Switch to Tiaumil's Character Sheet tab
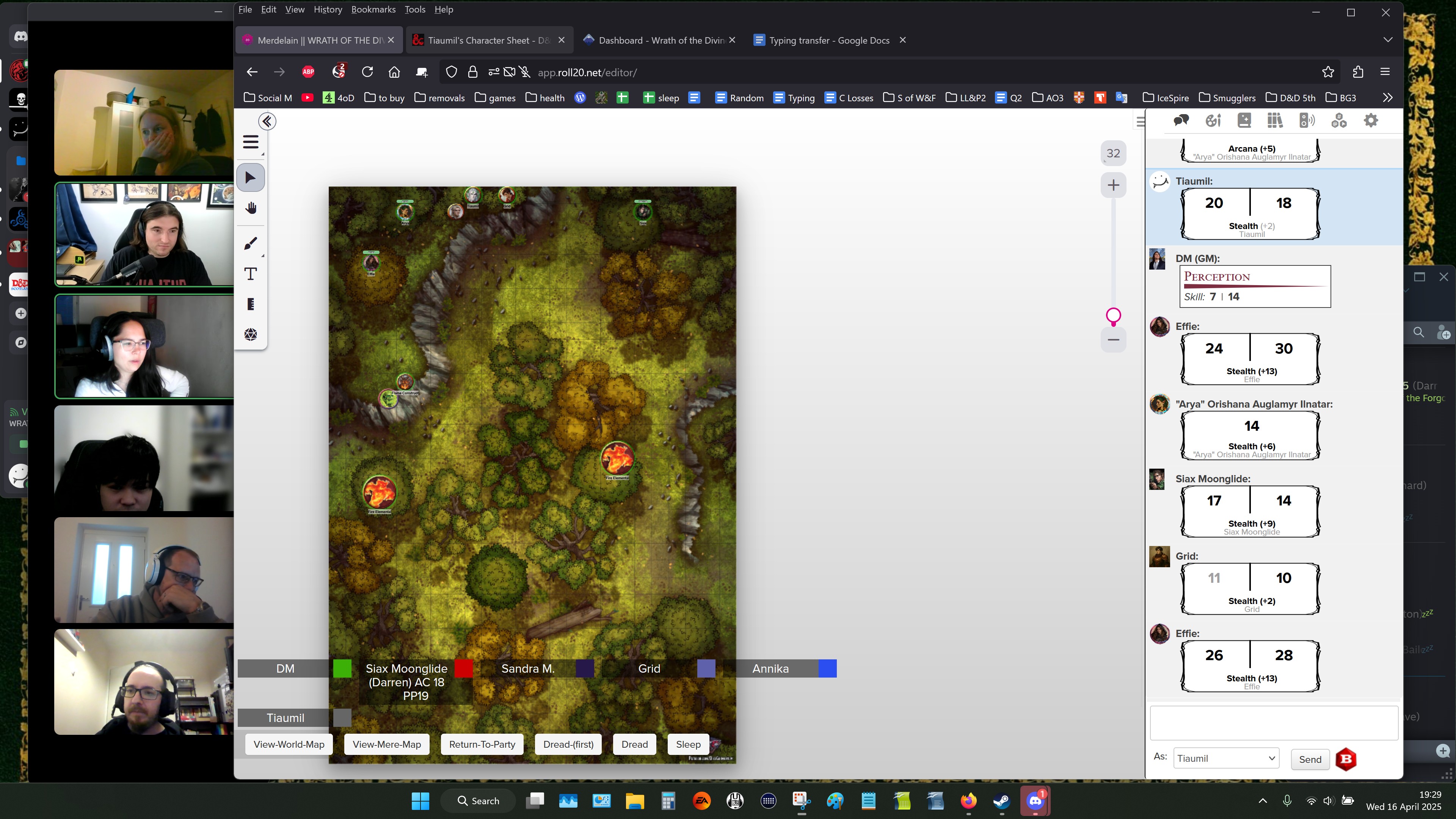This screenshot has width=1456, height=819. 488,40
